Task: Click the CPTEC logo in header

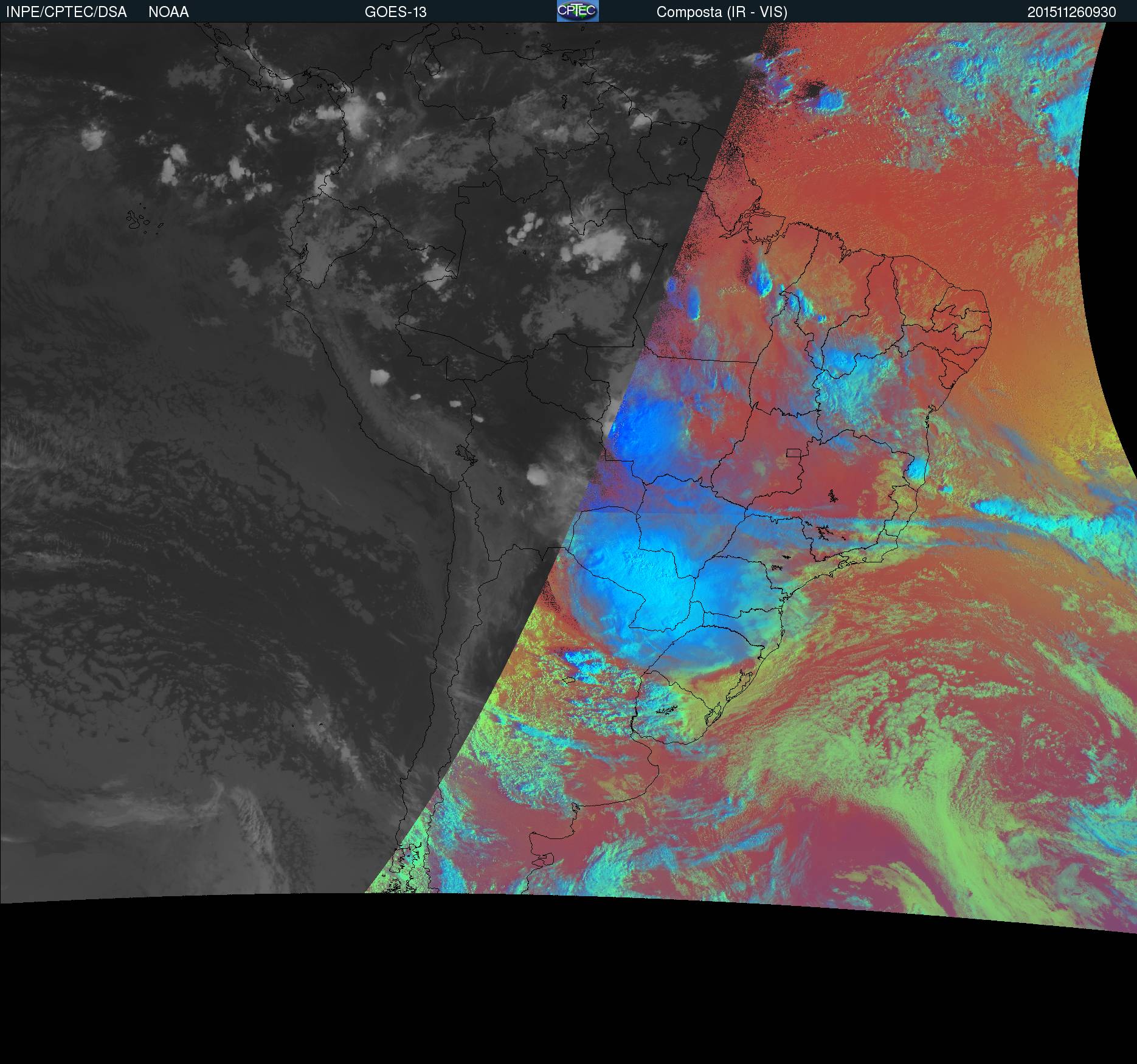Action: point(578,11)
